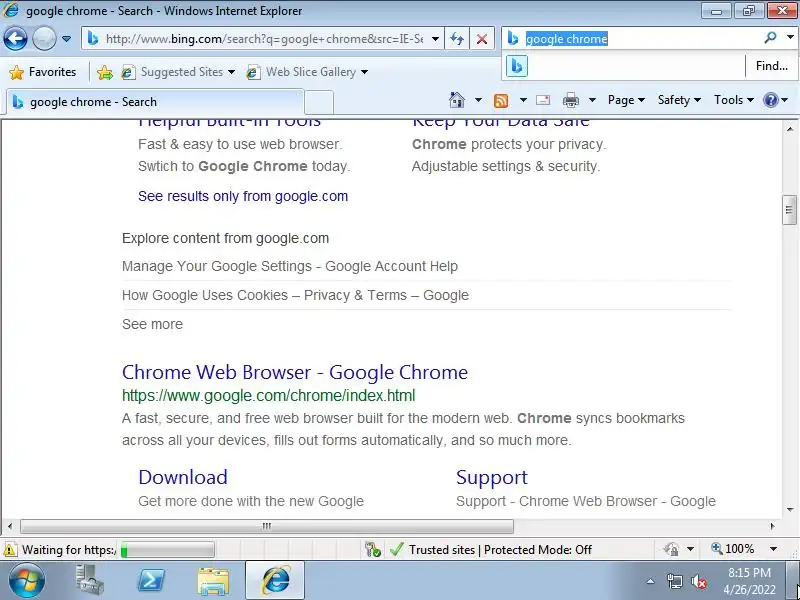Open the Safety menu
This screenshot has height=600, width=800.
[x=679, y=100]
